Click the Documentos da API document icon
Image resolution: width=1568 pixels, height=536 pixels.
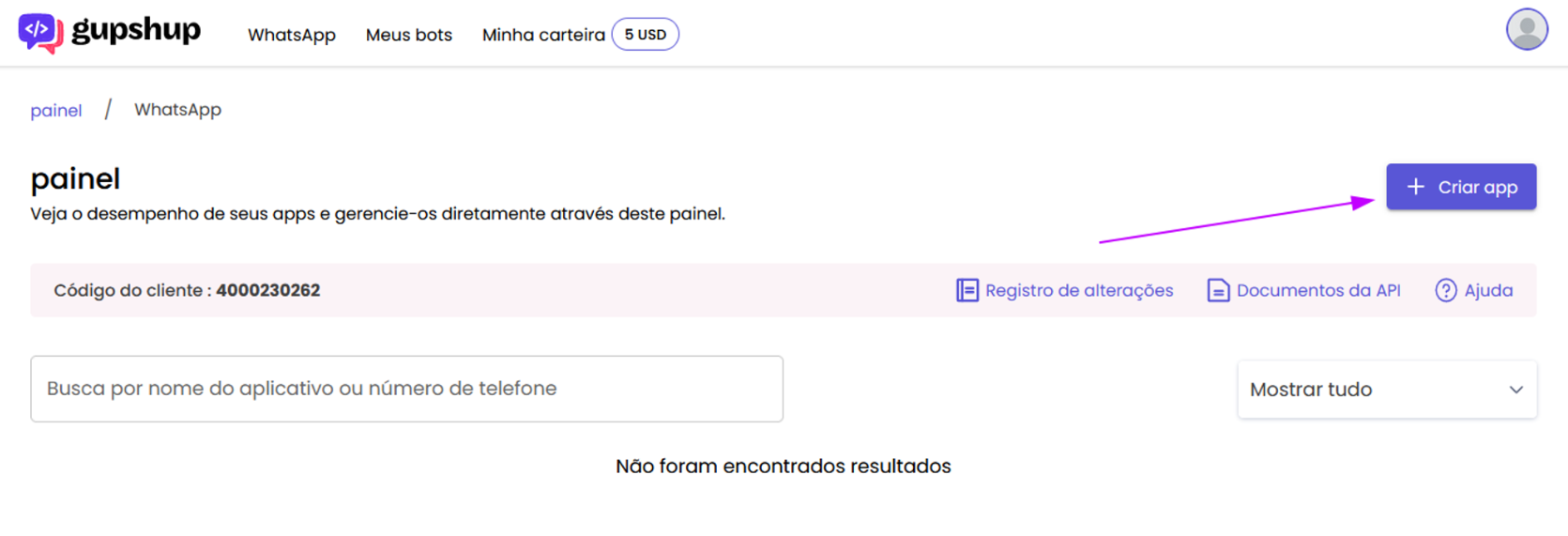coord(1218,290)
